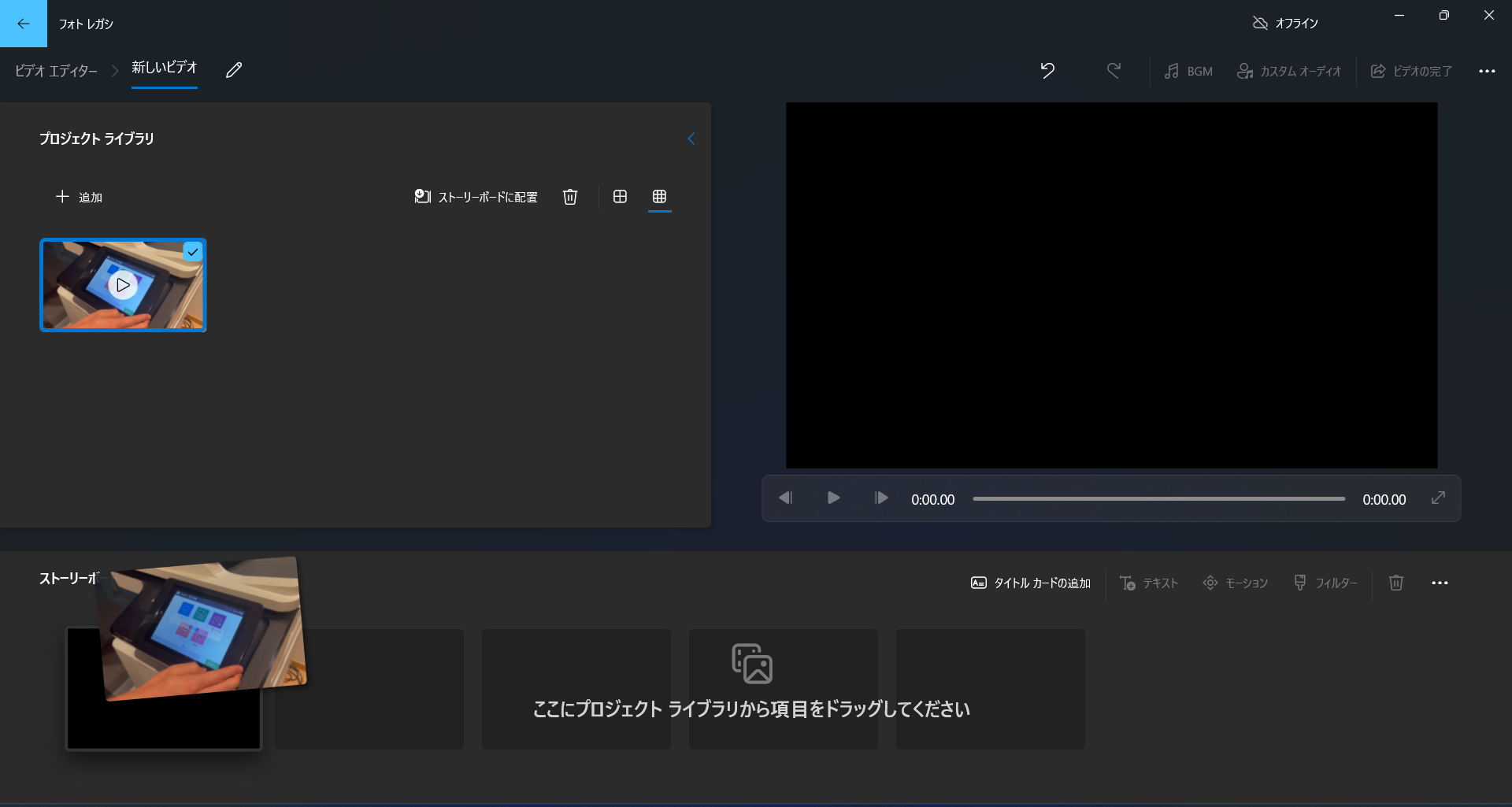Image resolution: width=1512 pixels, height=807 pixels.
Task: Click the preview seek bar
Action: coord(1158,498)
